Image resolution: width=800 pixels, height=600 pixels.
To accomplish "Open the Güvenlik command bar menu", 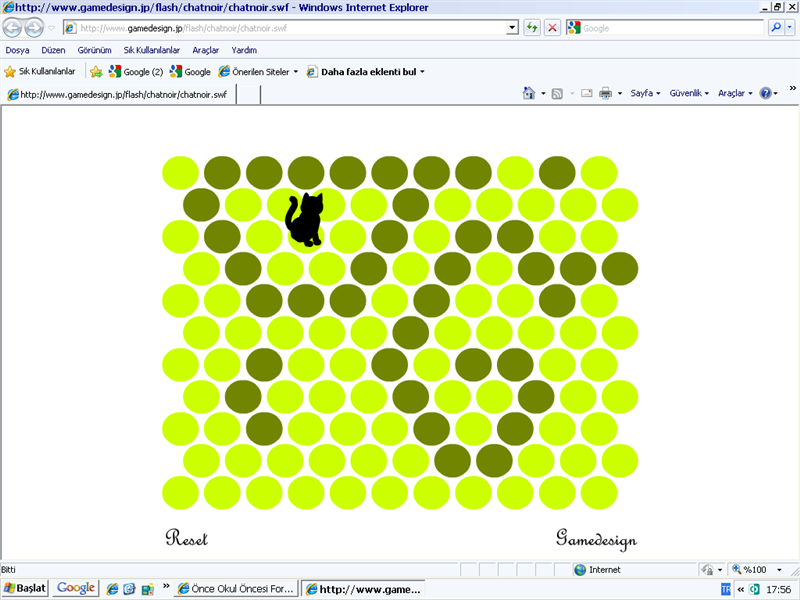I will [x=689, y=93].
